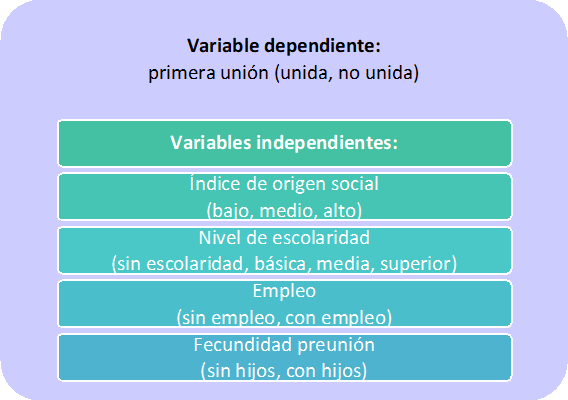Click the 'con empleo' category
Image resolution: width=568 pixels, height=400 pixels.
(x=336, y=318)
